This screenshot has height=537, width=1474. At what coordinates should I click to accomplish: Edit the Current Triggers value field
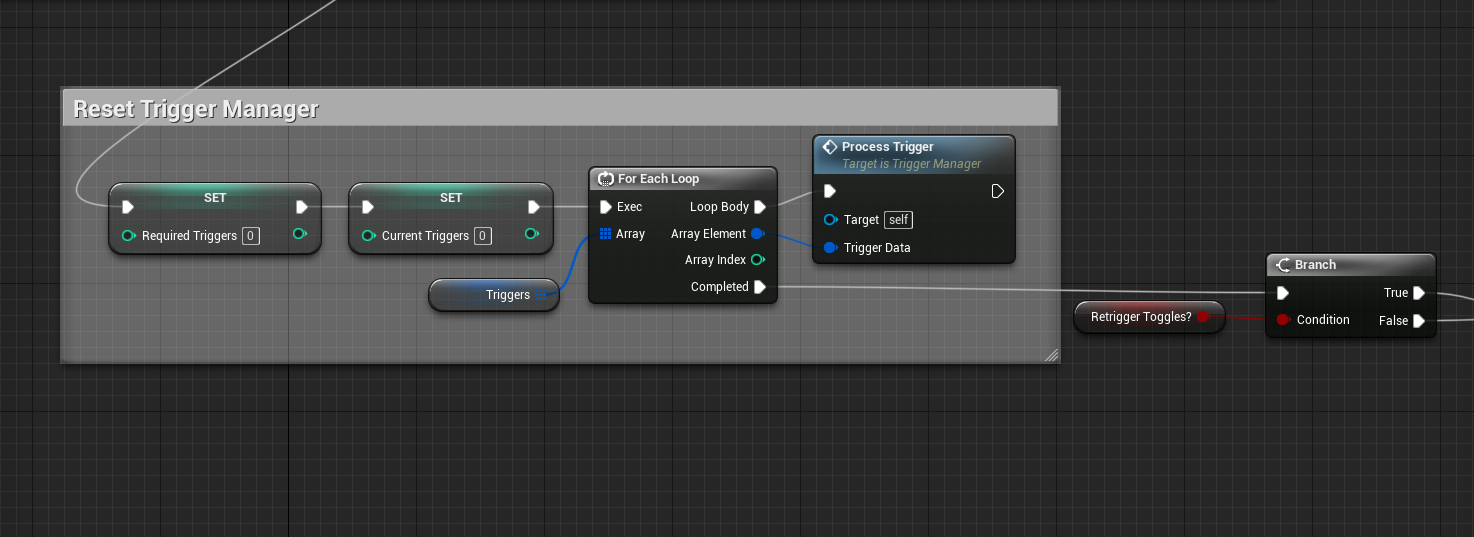click(482, 236)
